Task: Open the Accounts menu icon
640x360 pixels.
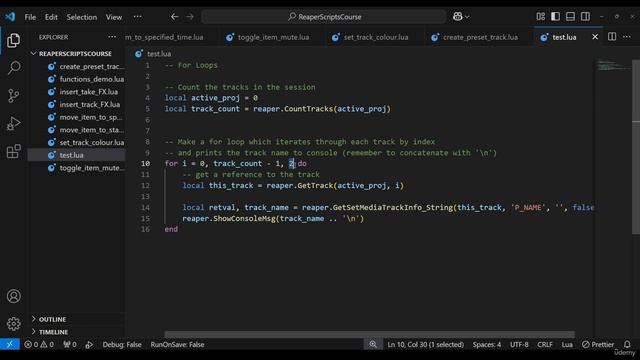Action: point(13,296)
